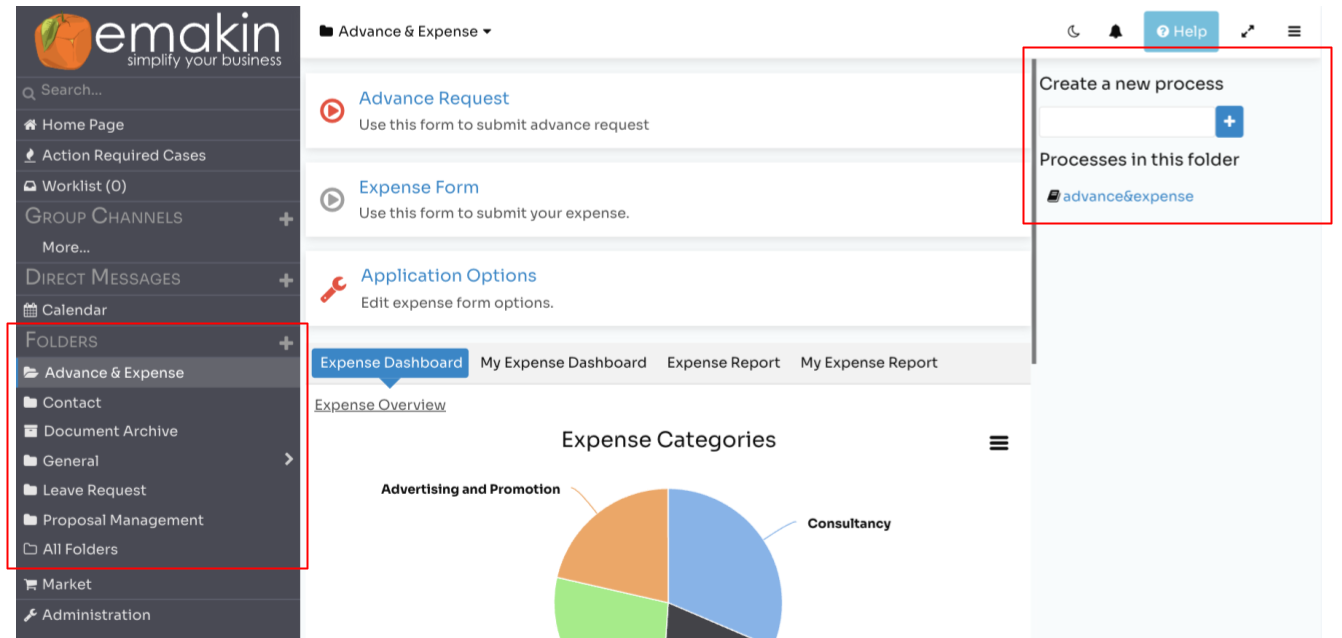
Task: Click the new process name input field
Action: (x=1126, y=122)
